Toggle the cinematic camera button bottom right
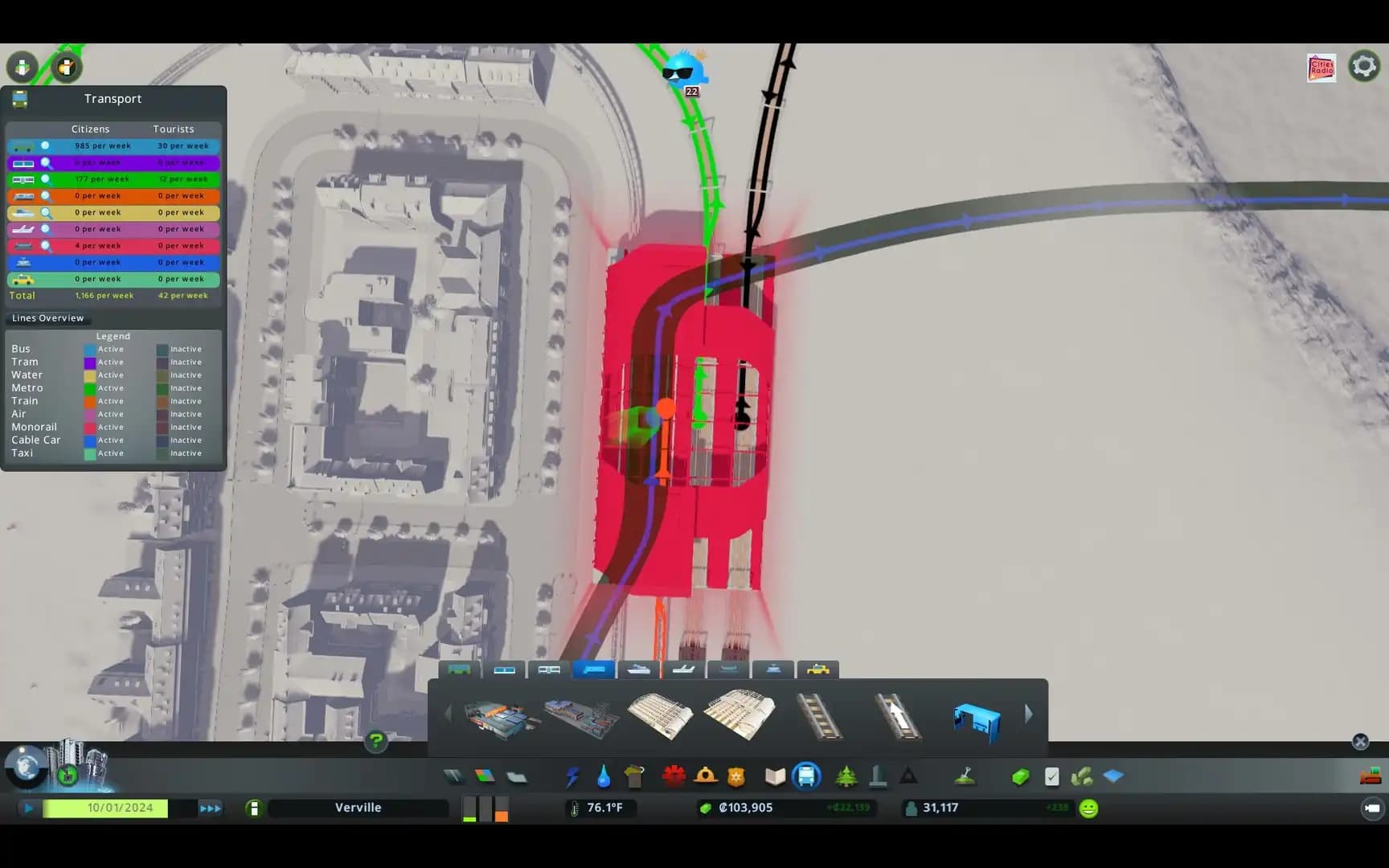This screenshot has height=868, width=1389. pos(1372,808)
